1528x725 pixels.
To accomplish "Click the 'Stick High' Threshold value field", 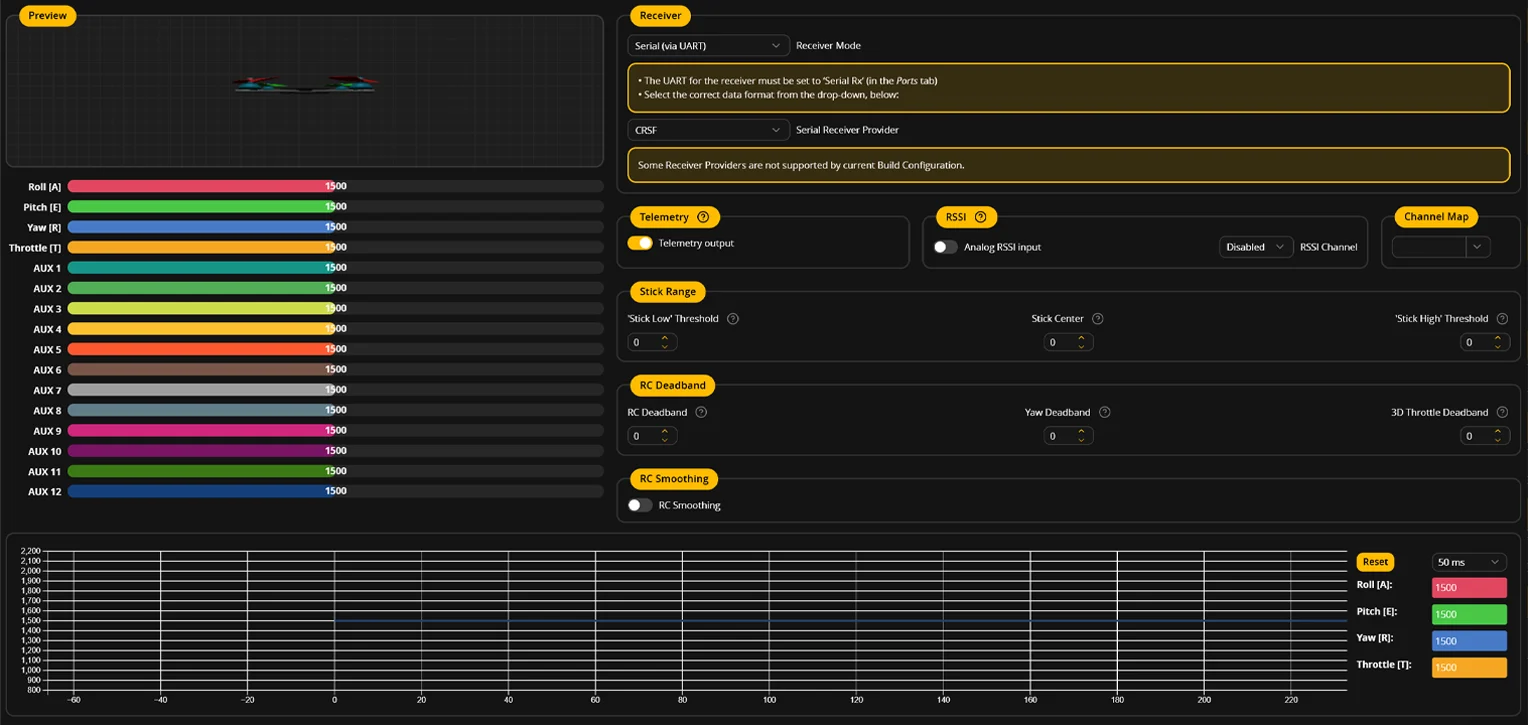I will pyautogui.click(x=1484, y=342).
